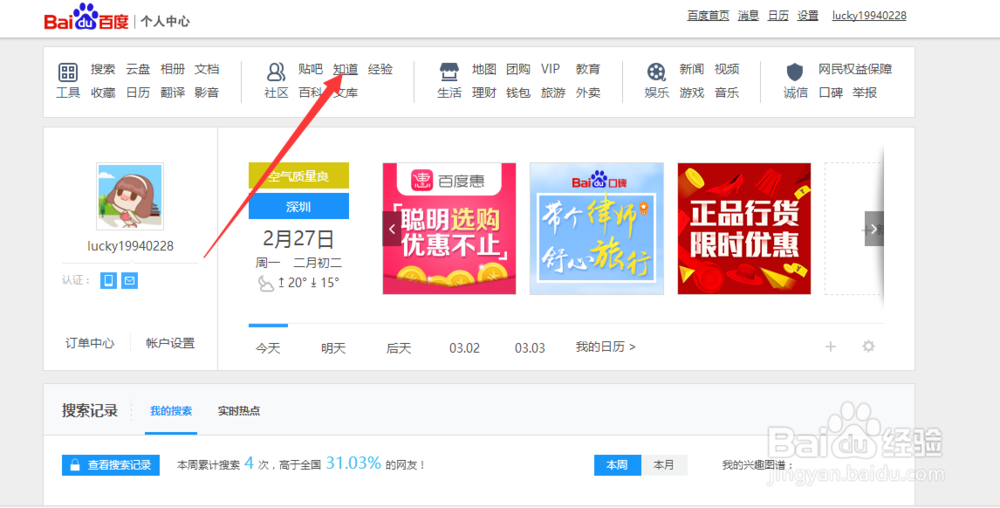This screenshot has width=1000, height=508.
Task: Open the 工具 tools grid icon
Action: [68, 72]
